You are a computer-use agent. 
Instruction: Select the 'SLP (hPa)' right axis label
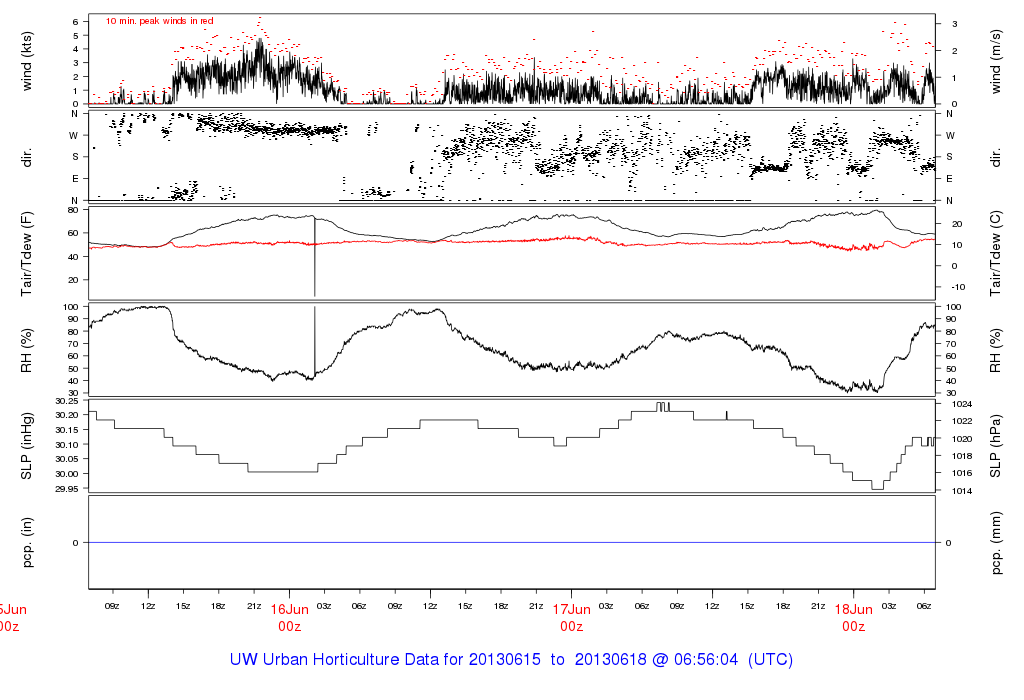tap(996, 445)
